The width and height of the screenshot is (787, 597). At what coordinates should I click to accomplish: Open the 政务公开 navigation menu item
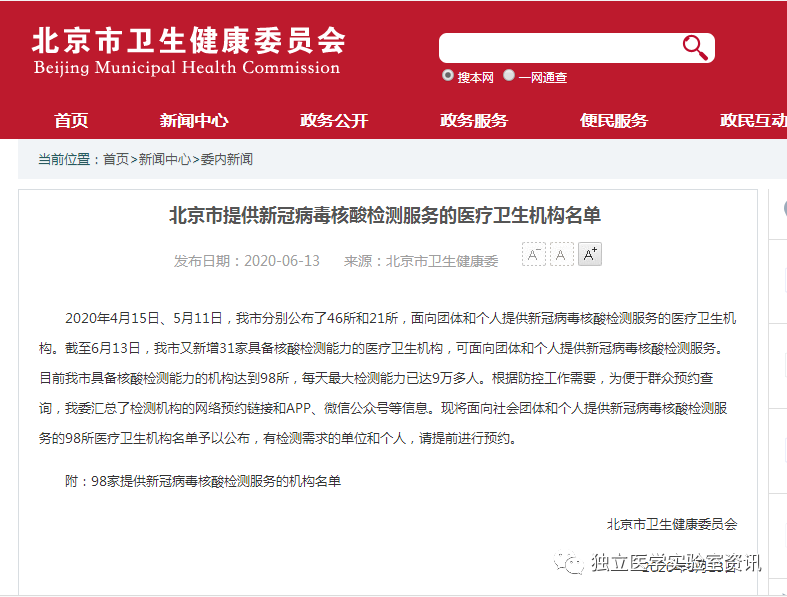pyautogui.click(x=334, y=121)
